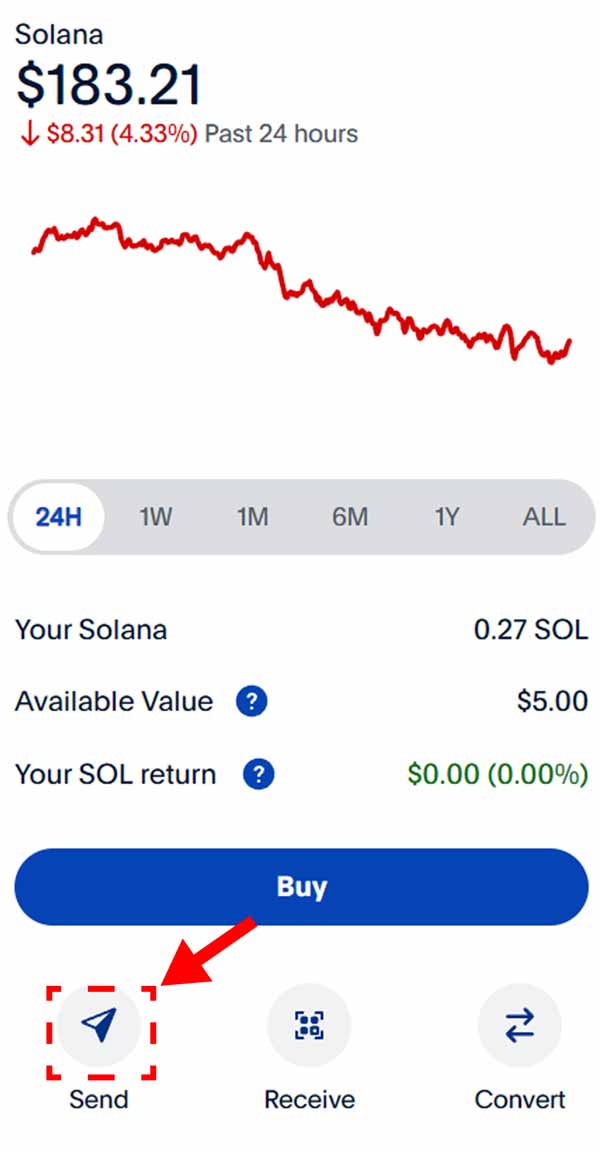Click the Convert label text
The image size is (600, 1153).
(519, 1099)
